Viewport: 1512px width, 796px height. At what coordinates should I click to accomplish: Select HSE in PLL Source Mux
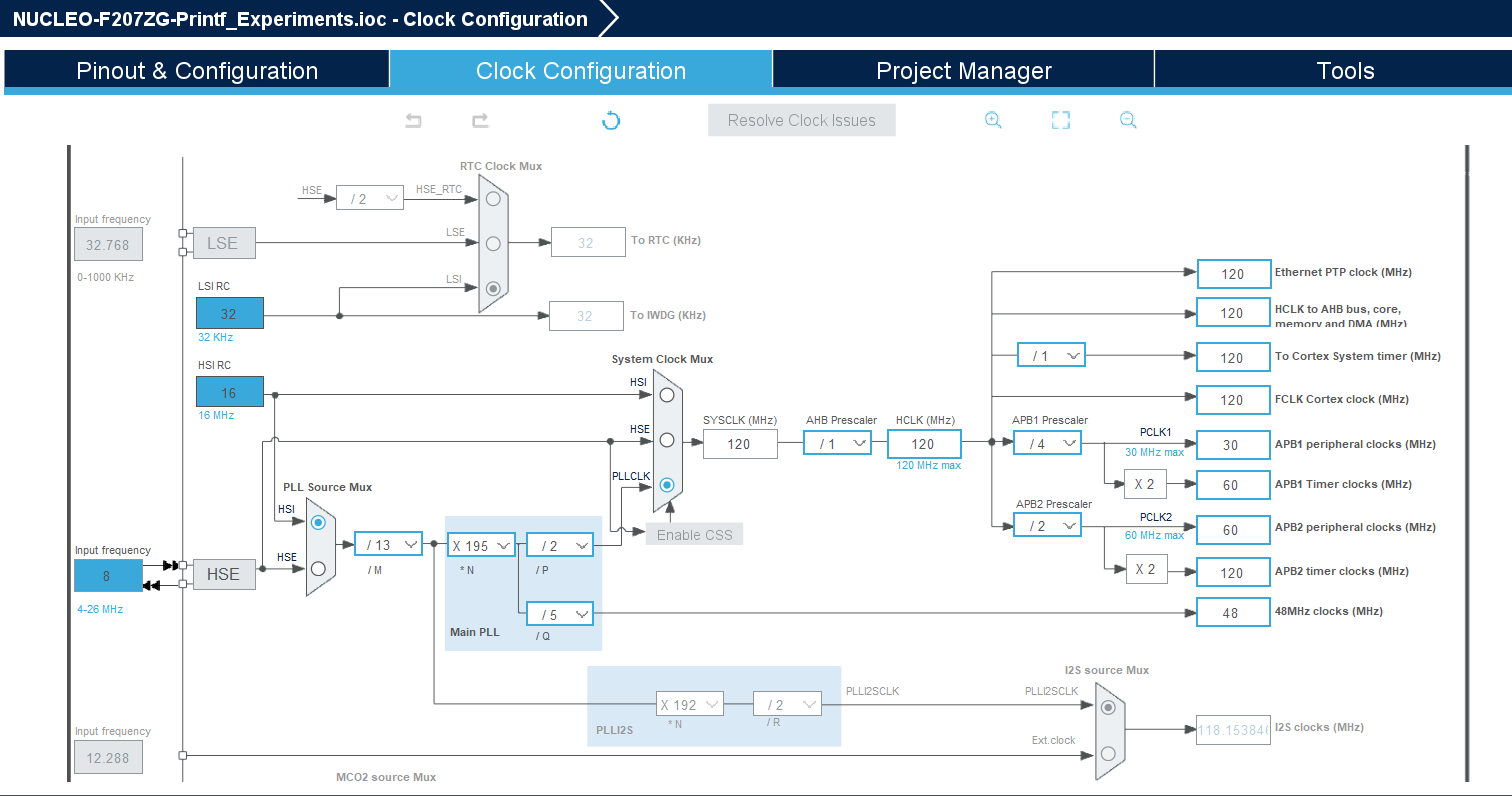[318, 568]
